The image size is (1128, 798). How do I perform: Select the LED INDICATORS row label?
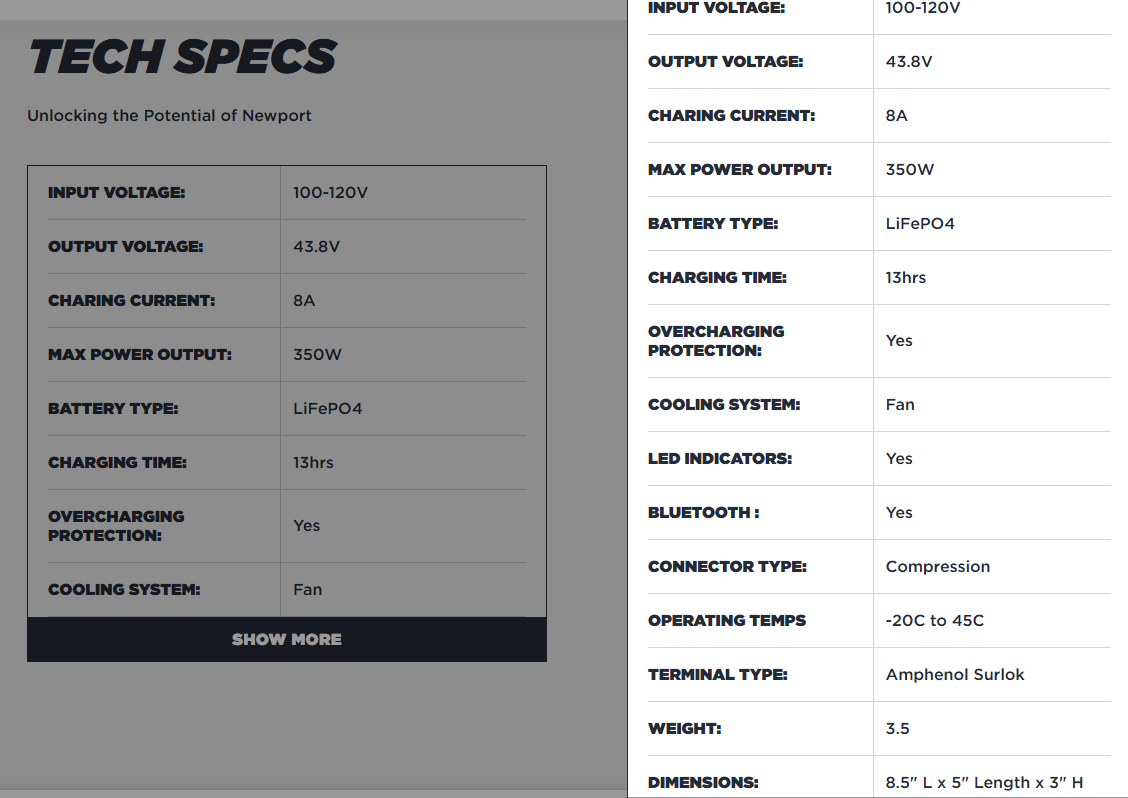720,458
